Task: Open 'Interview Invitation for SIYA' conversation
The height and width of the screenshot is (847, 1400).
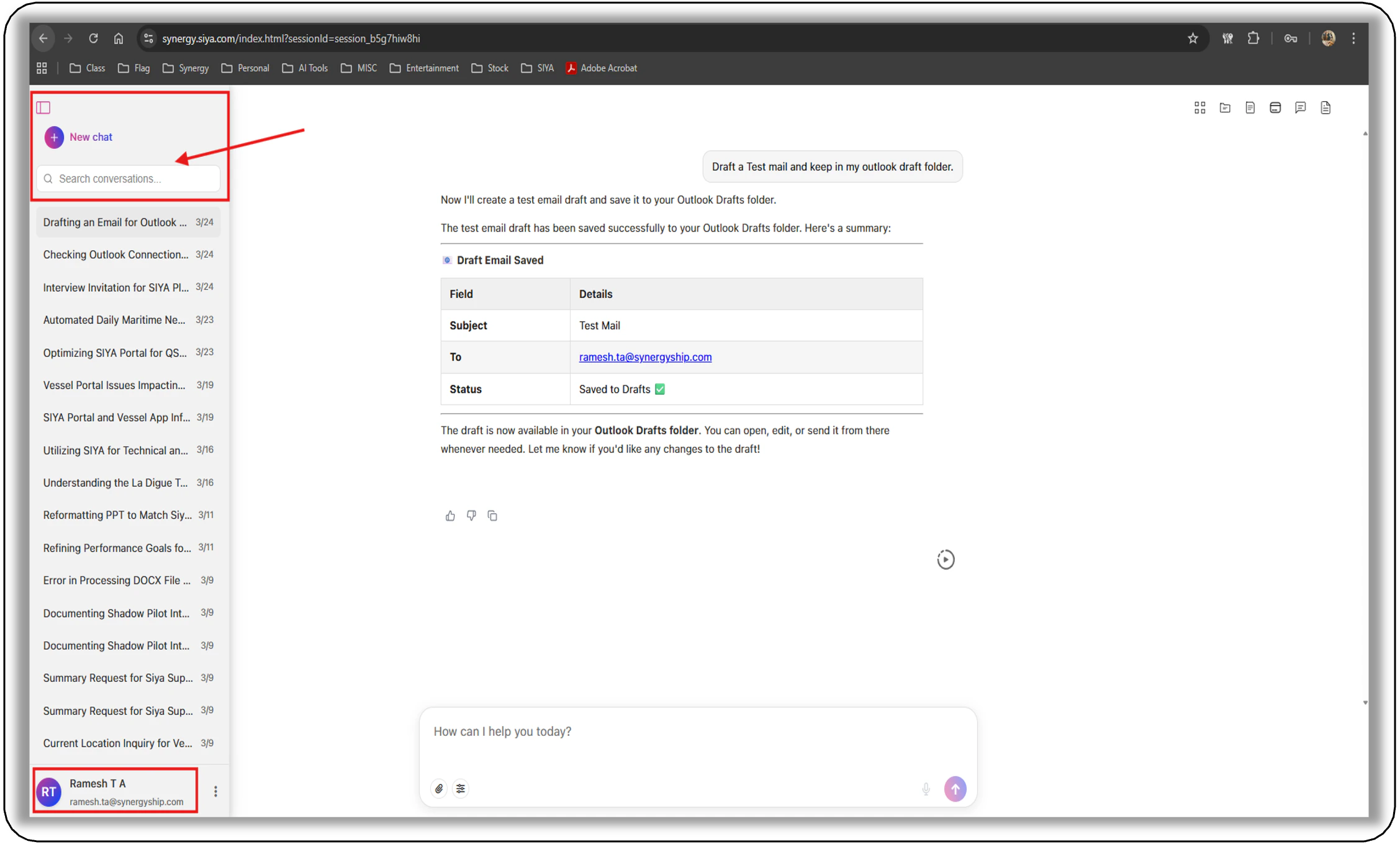Action: point(129,287)
